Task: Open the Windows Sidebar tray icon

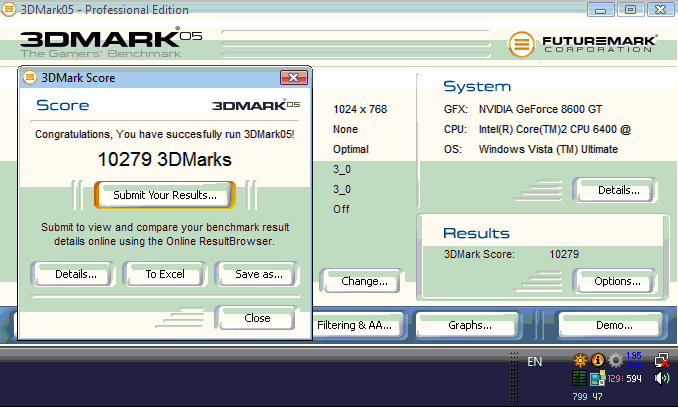Action: pyautogui.click(x=597, y=378)
